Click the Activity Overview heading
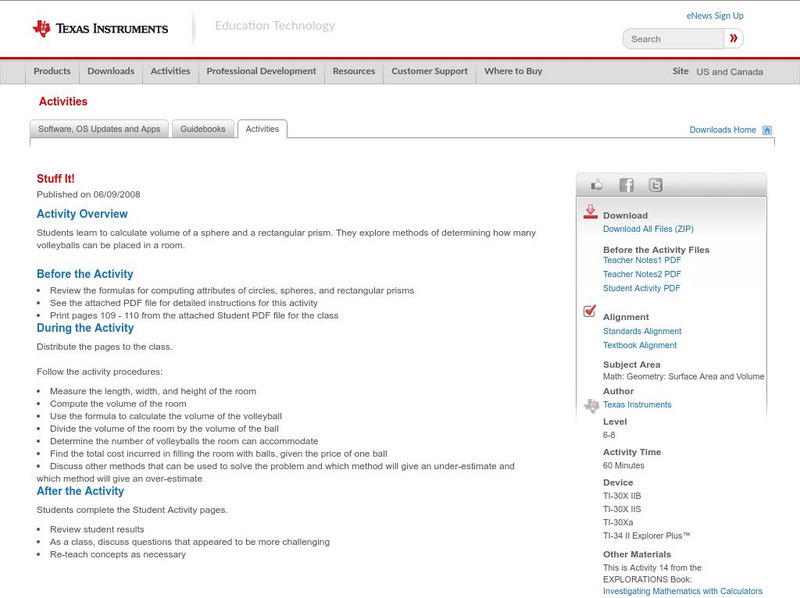 (82, 214)
